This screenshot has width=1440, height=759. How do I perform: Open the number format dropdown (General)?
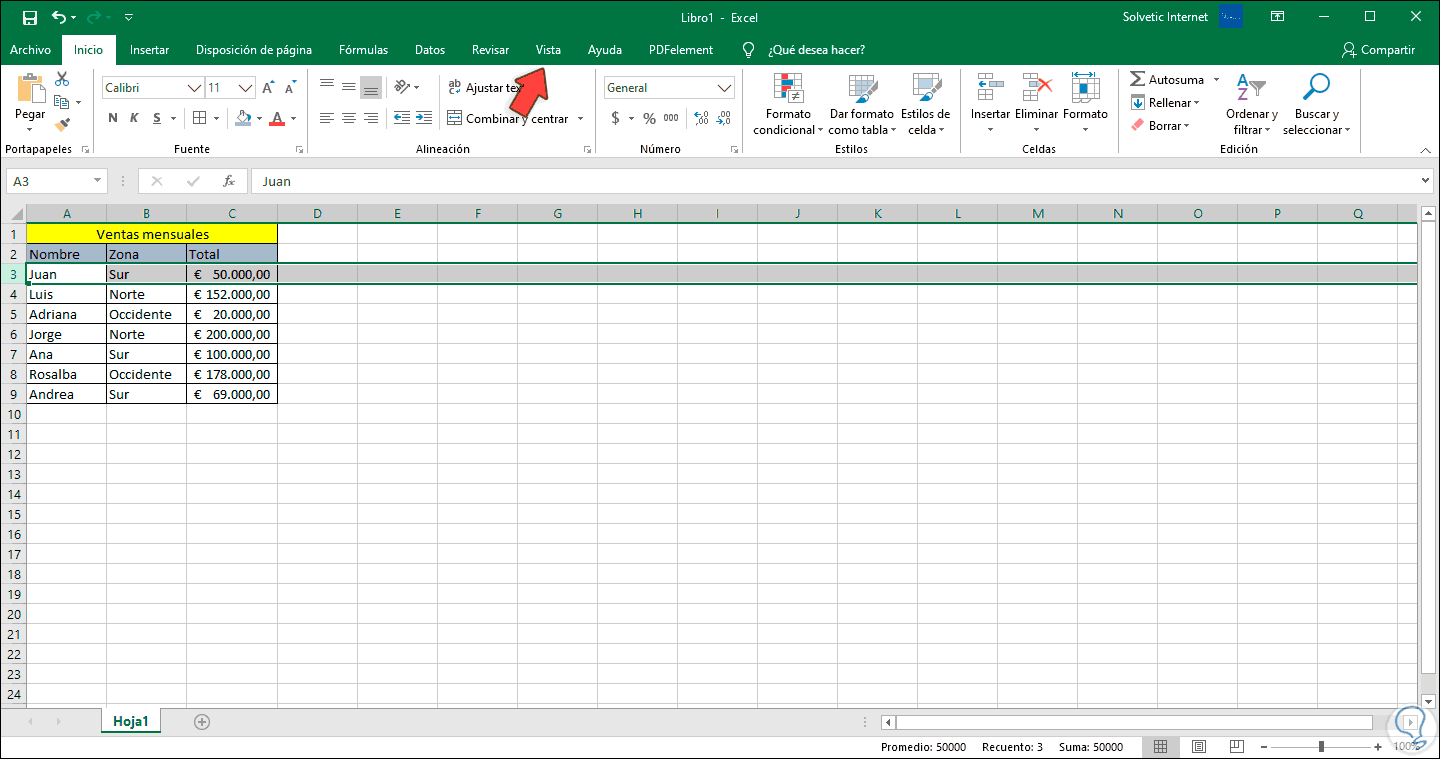coord(725,88)
